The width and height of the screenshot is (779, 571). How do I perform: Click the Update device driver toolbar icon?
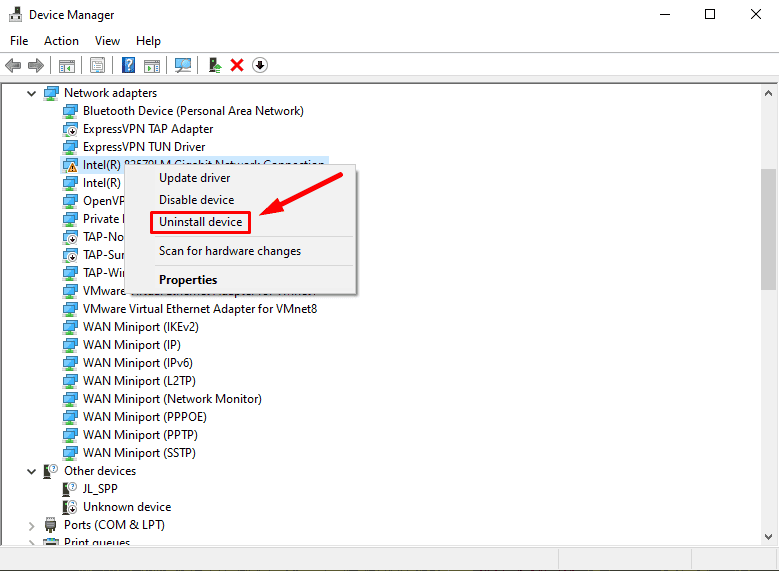click(x=215, y=65)
